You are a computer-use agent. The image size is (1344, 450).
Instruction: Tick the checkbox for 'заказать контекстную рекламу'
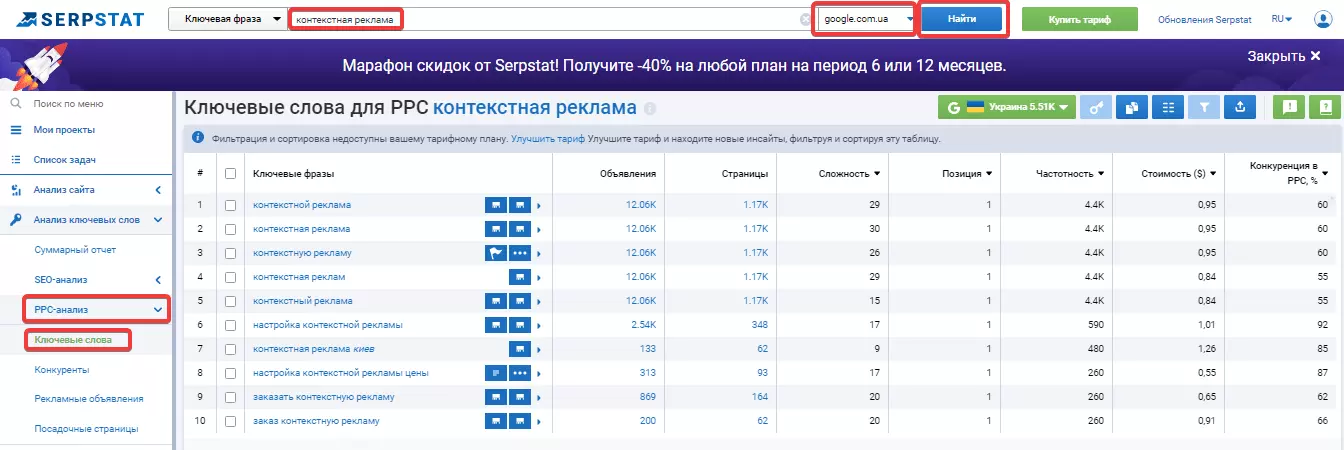click(231, 397)
